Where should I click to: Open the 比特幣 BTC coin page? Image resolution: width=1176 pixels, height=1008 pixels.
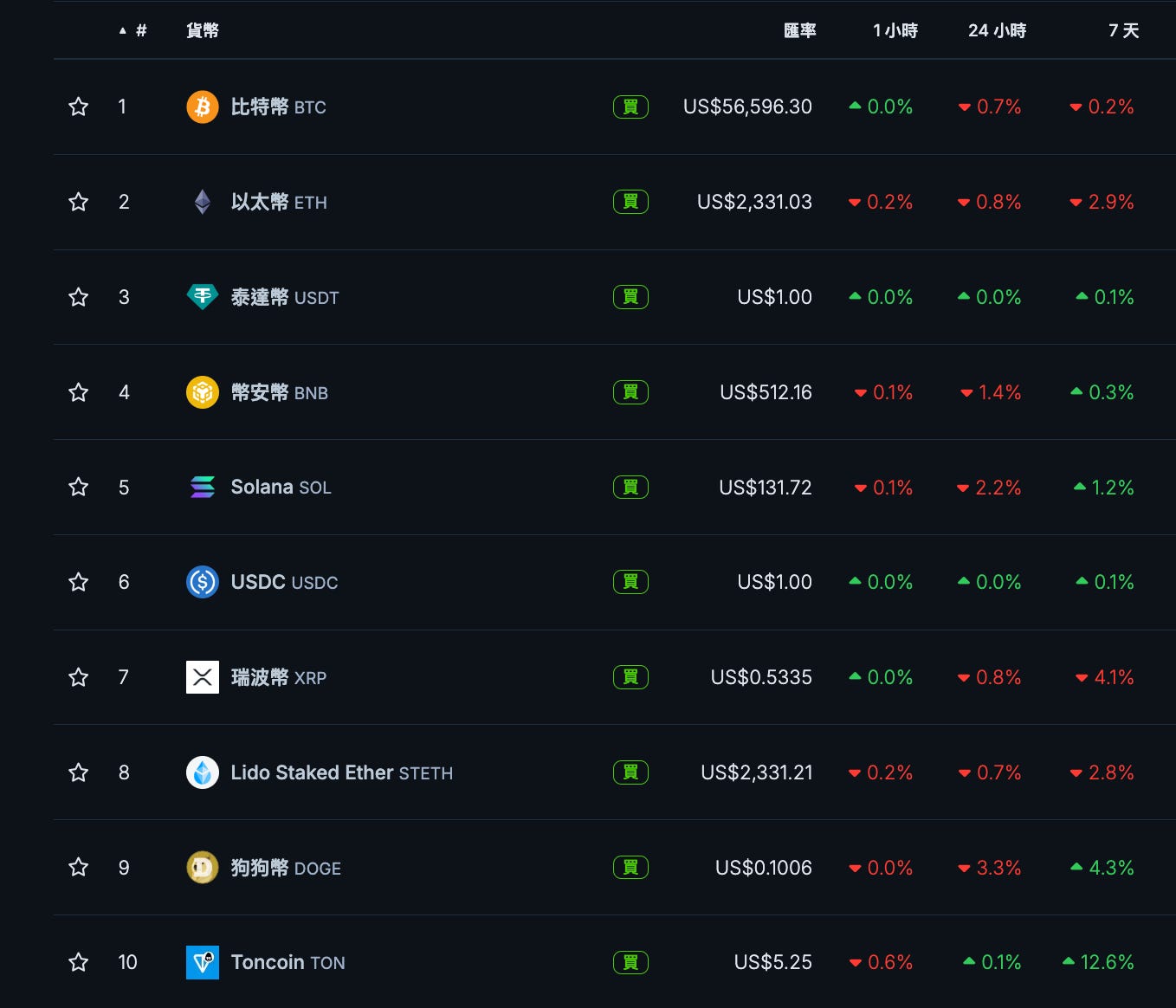(x=279, y=107)
